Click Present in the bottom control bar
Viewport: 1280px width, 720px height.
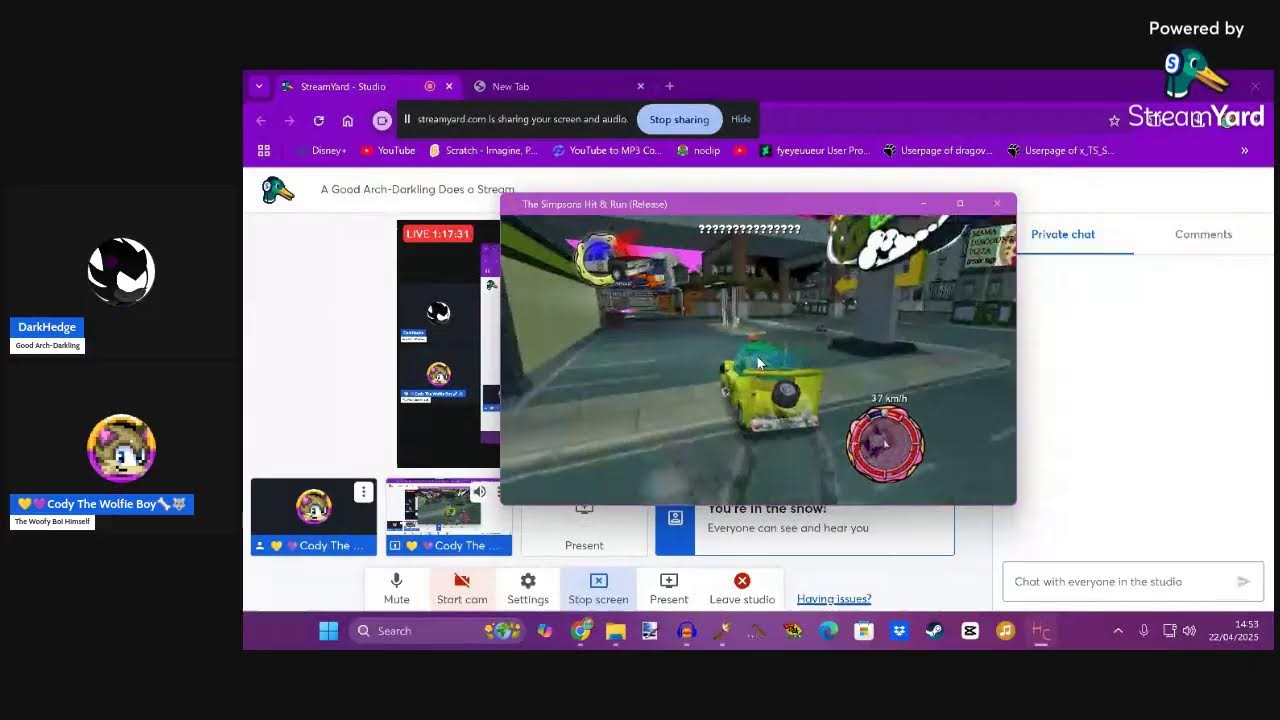click(669, 588)
